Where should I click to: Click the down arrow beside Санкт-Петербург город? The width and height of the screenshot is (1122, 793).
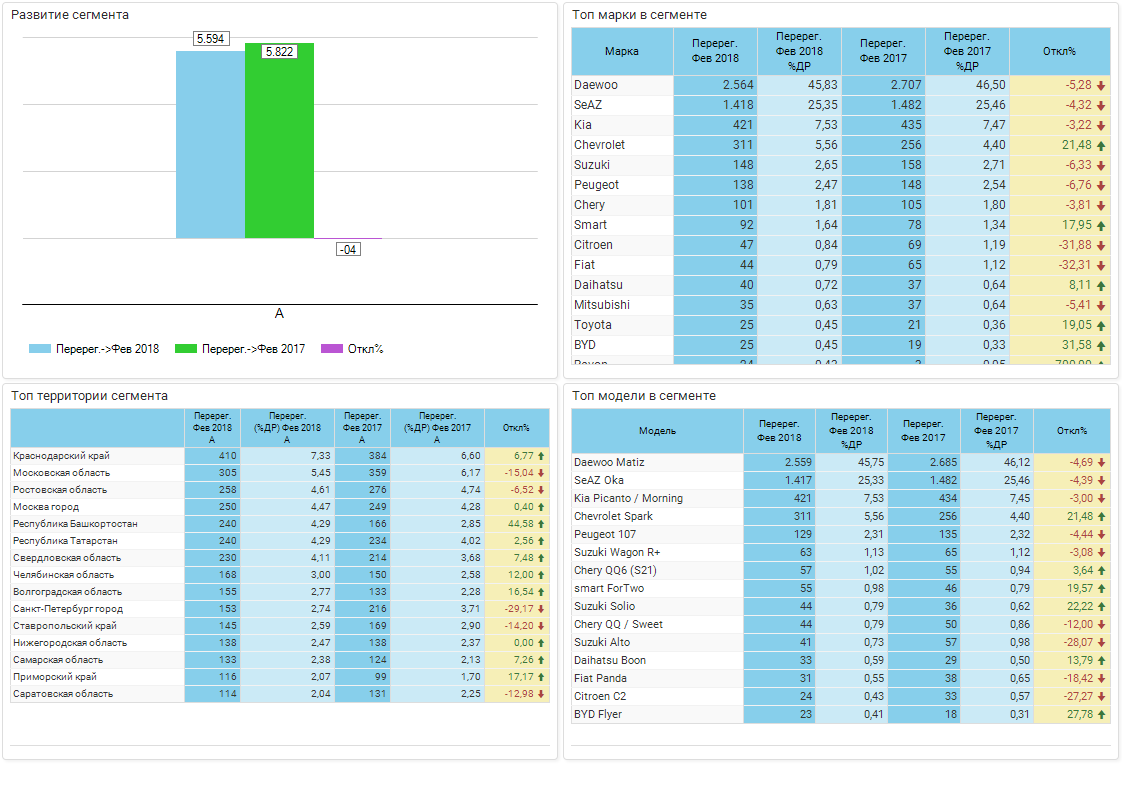541,609
